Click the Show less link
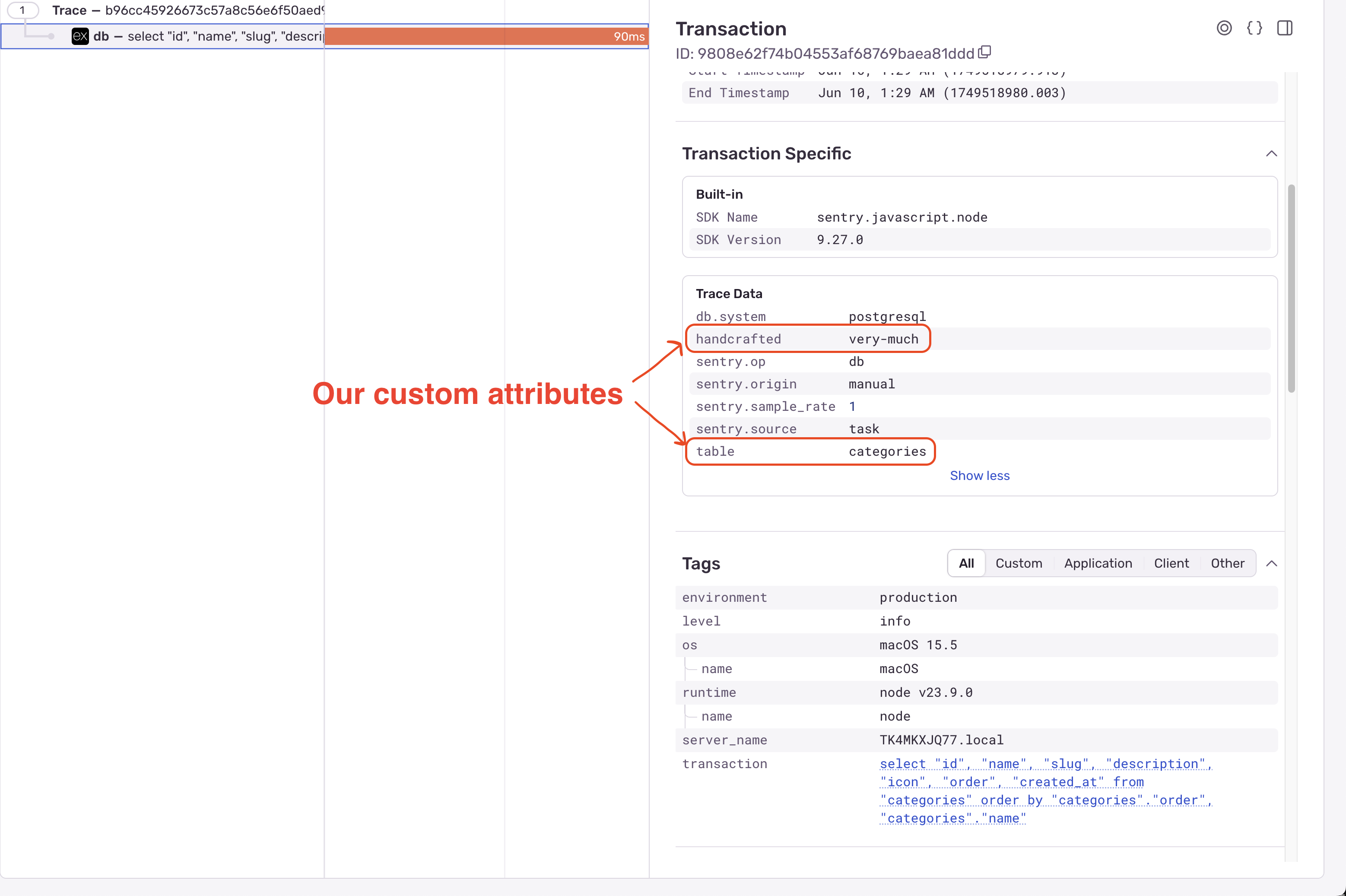The height and width of the screenshot is (896, 1346). (x=979, y=475)
